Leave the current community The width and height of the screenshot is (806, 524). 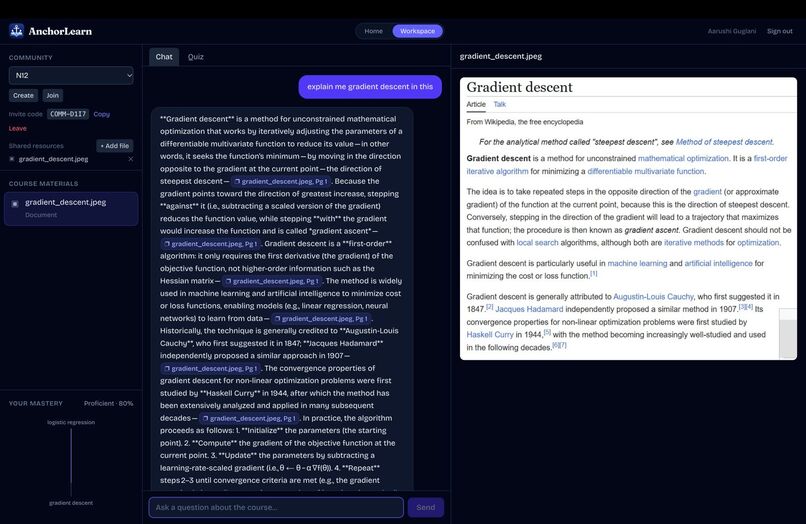(17, 128)
